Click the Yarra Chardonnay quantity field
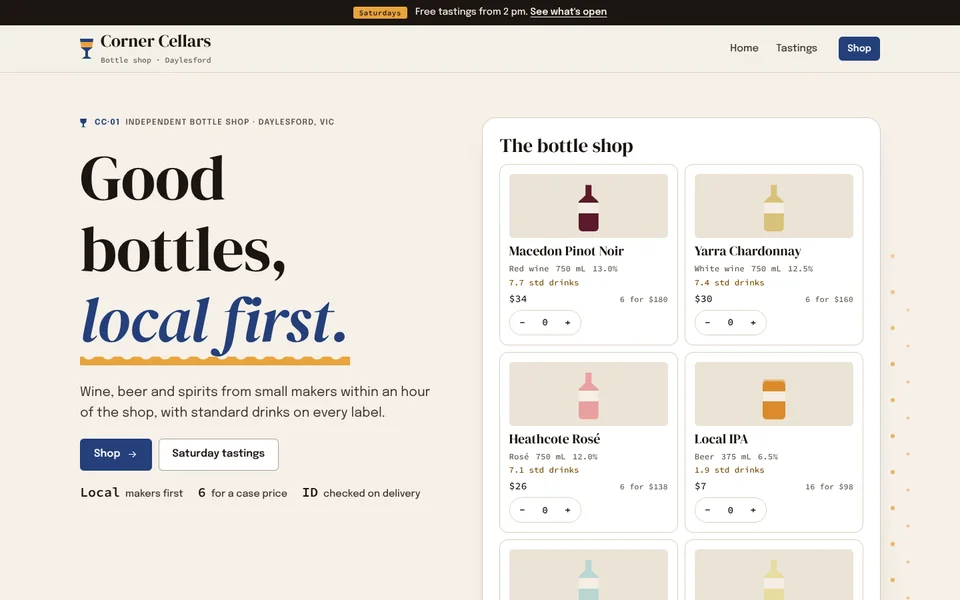 click(730, 323)
